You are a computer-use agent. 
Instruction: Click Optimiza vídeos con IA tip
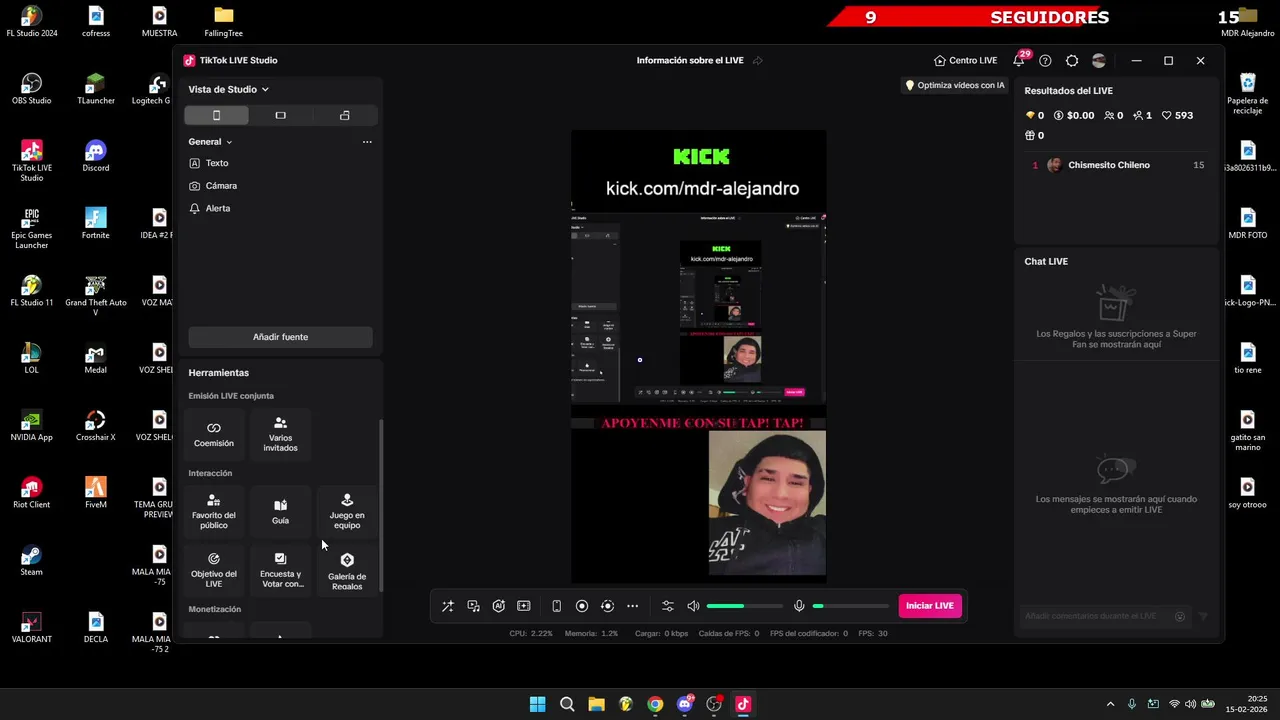coord(955,85)
